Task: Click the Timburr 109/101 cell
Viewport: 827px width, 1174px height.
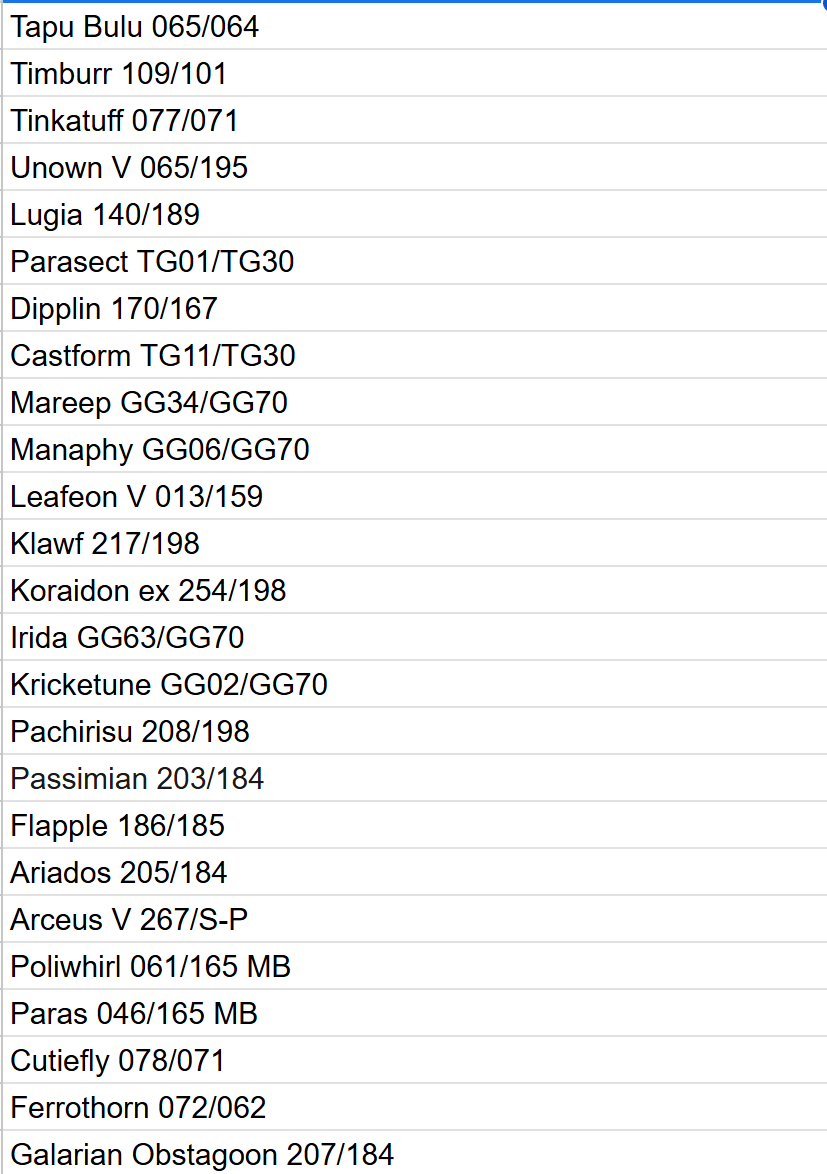Action: coord(119,74)
